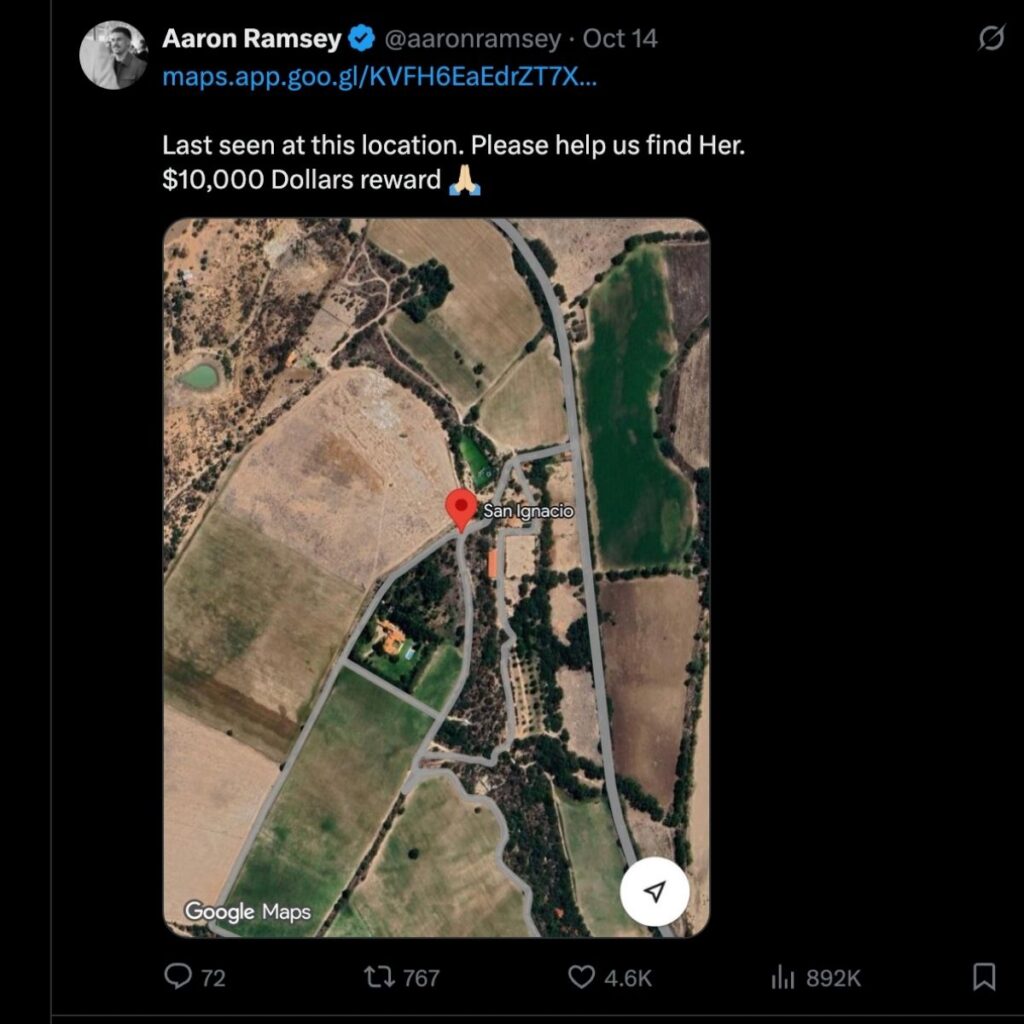This screenshot has width=1024, height=1024.
Task: Click the Grok icon at the post's corner
Action: click(990, 39)
